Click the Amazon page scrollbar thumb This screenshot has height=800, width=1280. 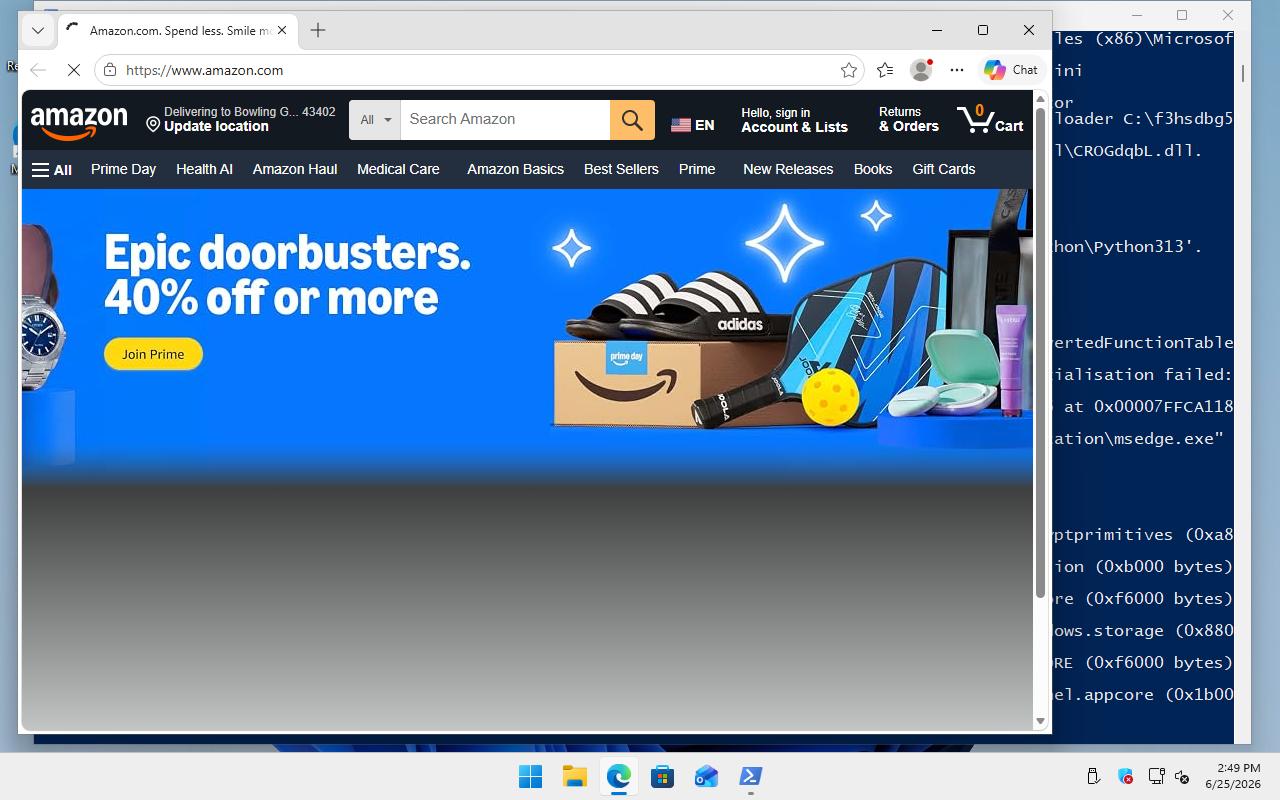(x=1040, y=353)
